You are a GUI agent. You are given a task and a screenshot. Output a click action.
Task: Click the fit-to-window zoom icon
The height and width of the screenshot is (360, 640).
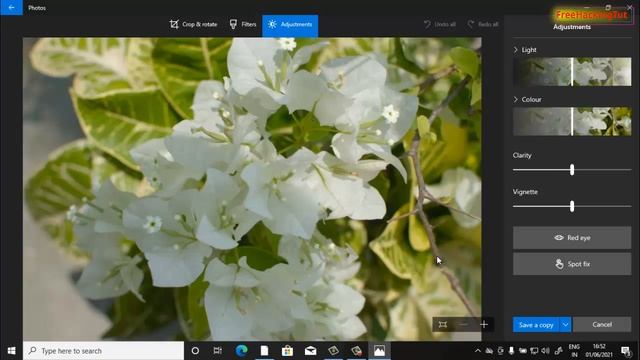coord(443,325)
